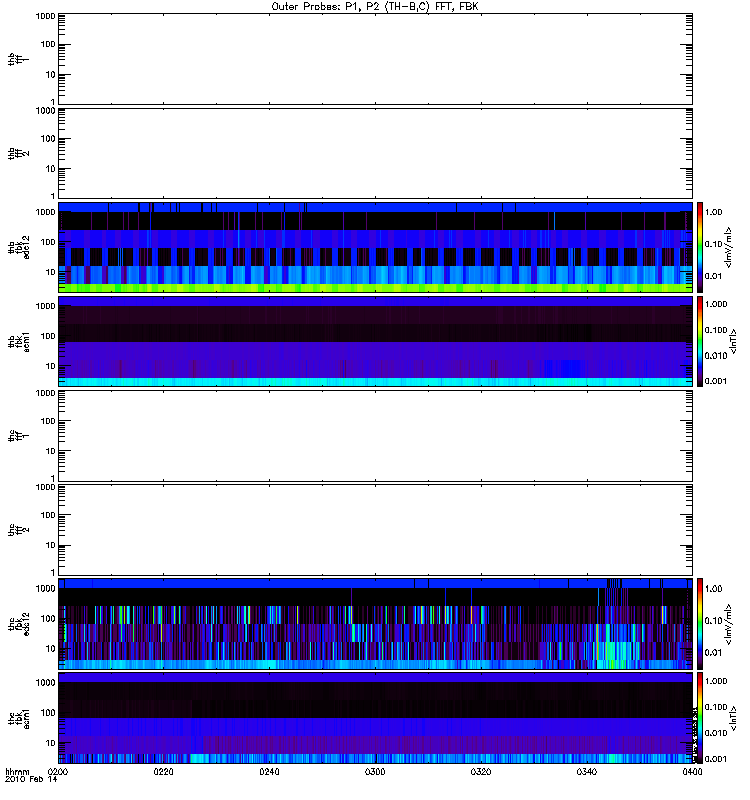Click the '1000' y-axis tick label of thc fff 2
Viewport: 750px width, 800px height.
(45, 487)
